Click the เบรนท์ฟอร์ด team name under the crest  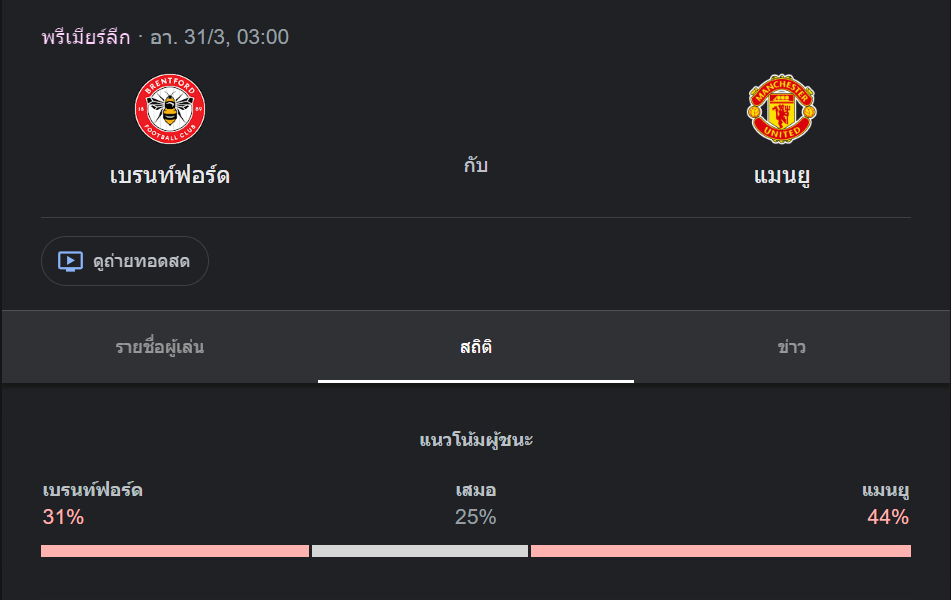tap(170, 176)
